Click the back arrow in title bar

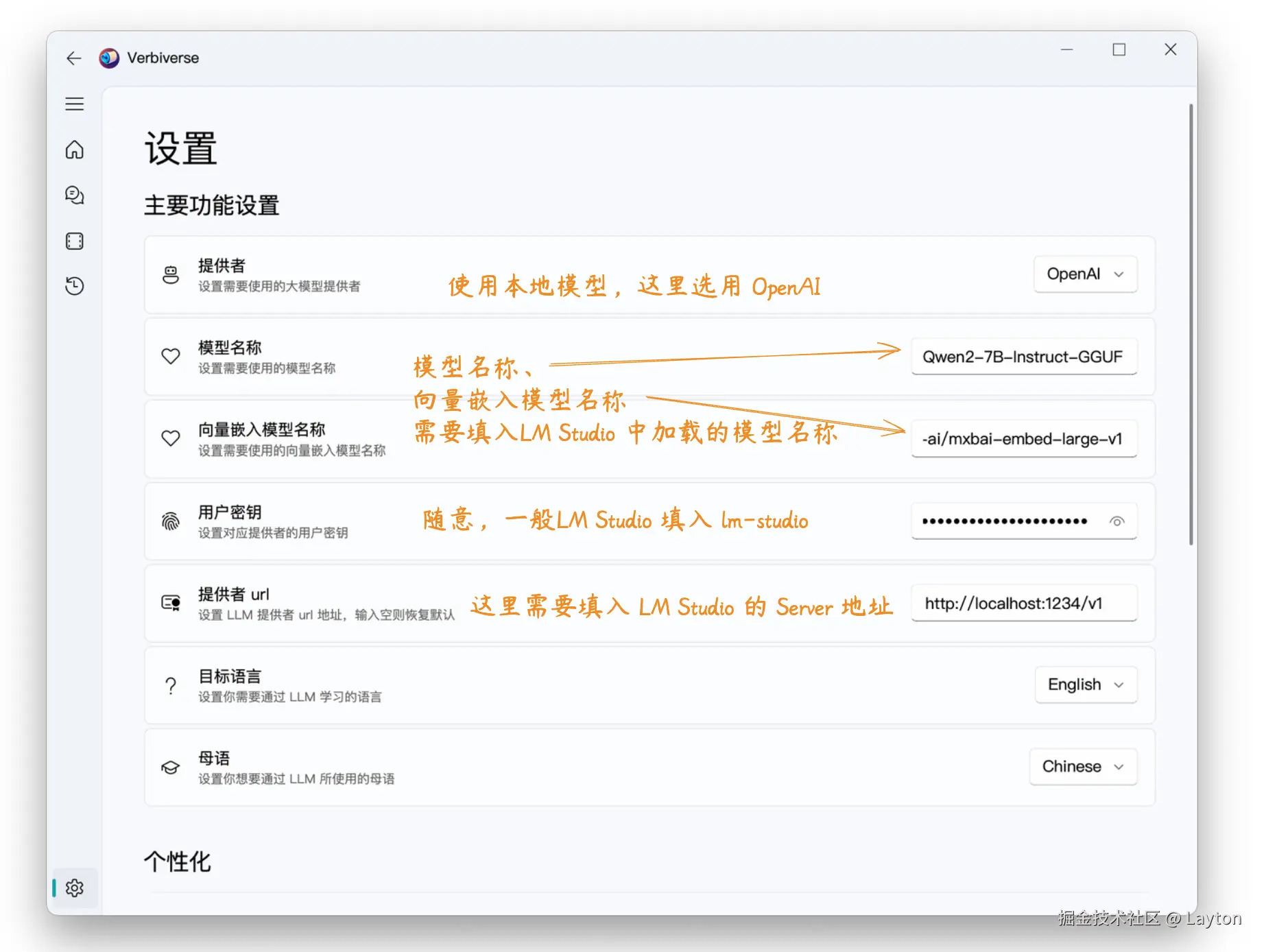(x=74, y=58)
